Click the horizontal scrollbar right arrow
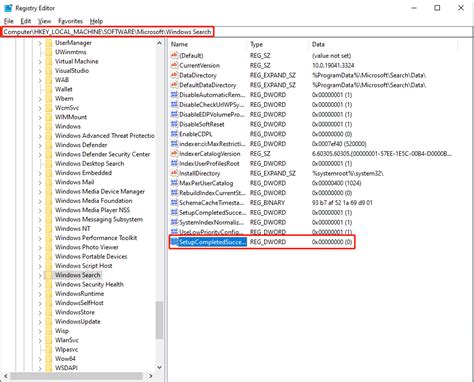The image size is (474, 382). [x=151, y=376]
